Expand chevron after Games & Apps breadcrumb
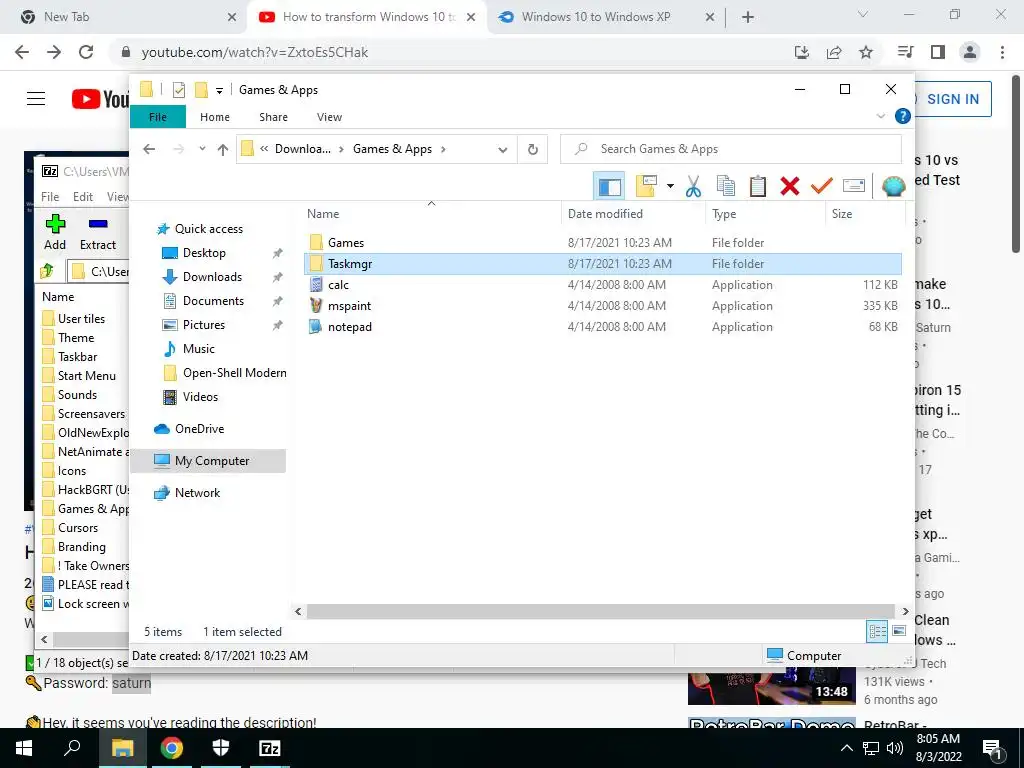The height and width of the screenshot is (768, 1024). pyautogui.click(x=443, y=149)
